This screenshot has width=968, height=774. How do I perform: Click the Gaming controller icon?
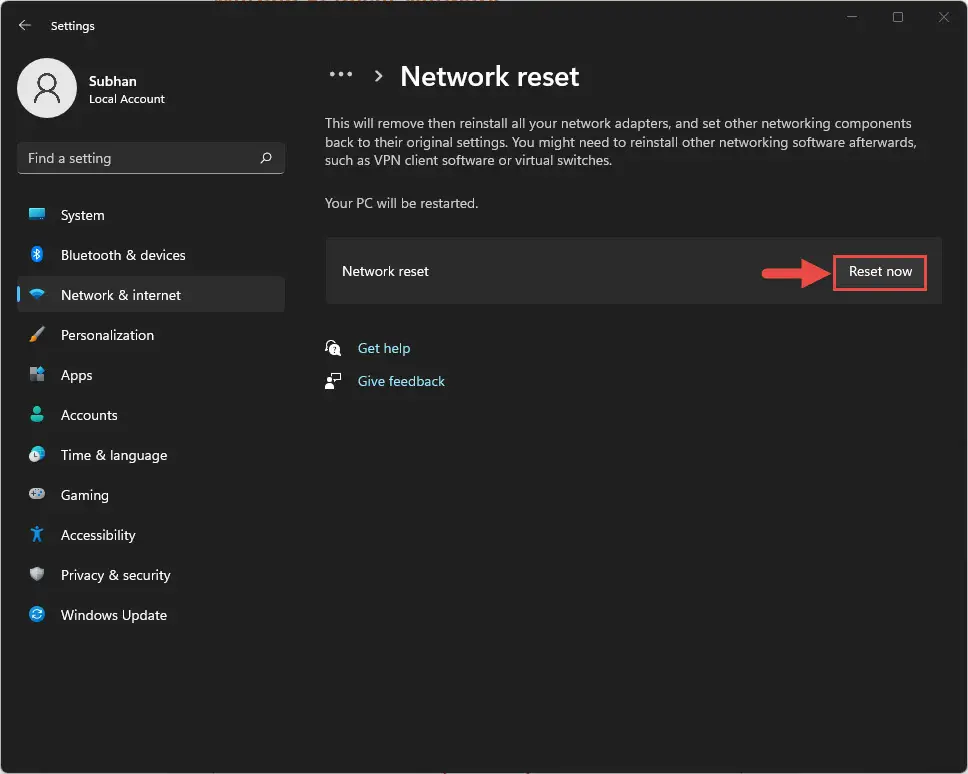click(x=37, y=495)
